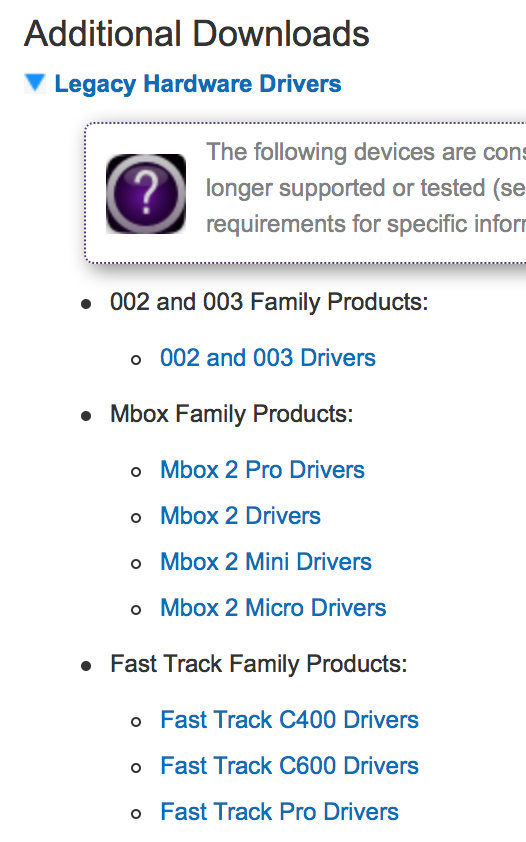Click the Mbox Family Products label

tap(231, 414)
